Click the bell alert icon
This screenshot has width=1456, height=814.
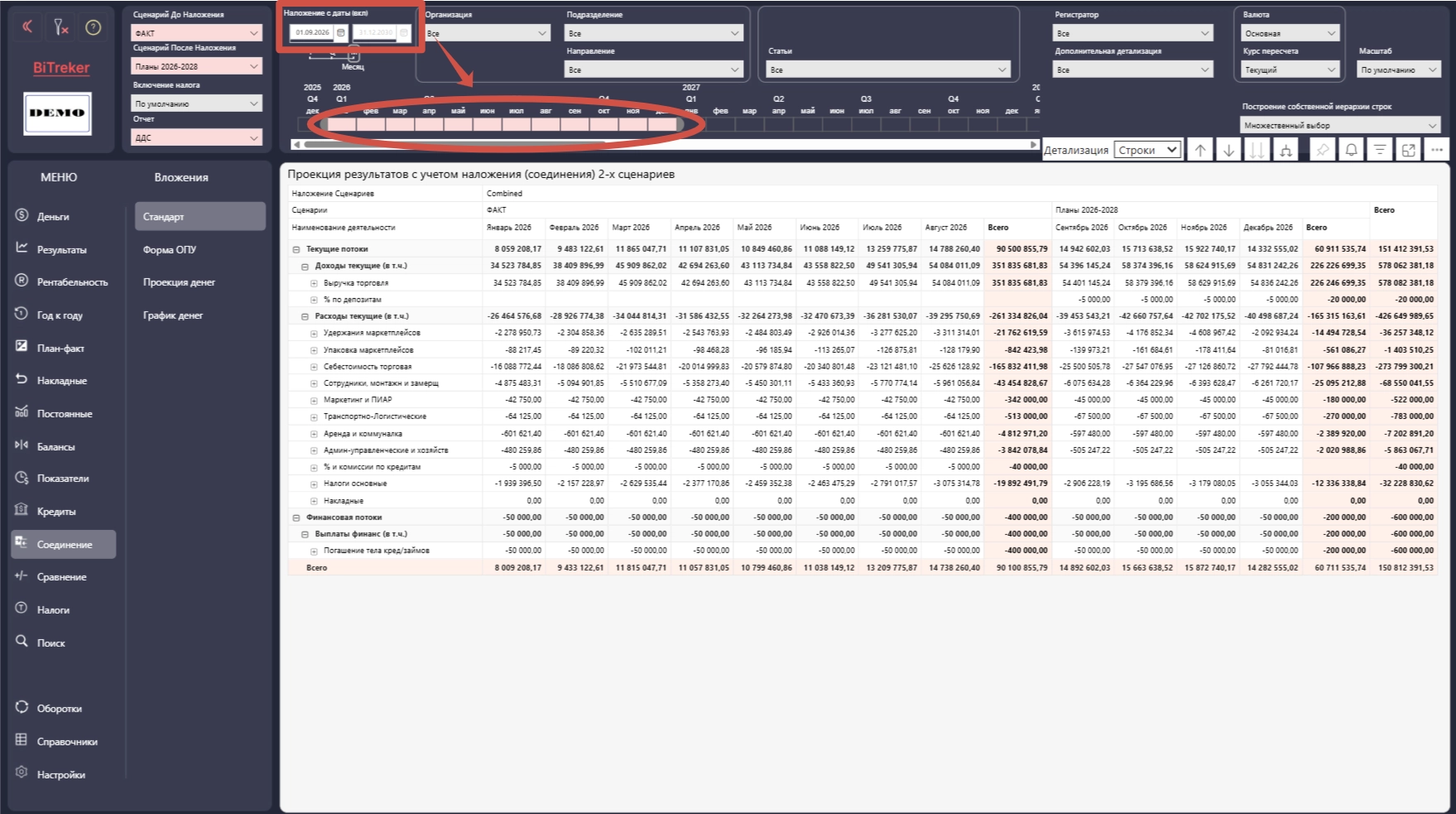1351,150
